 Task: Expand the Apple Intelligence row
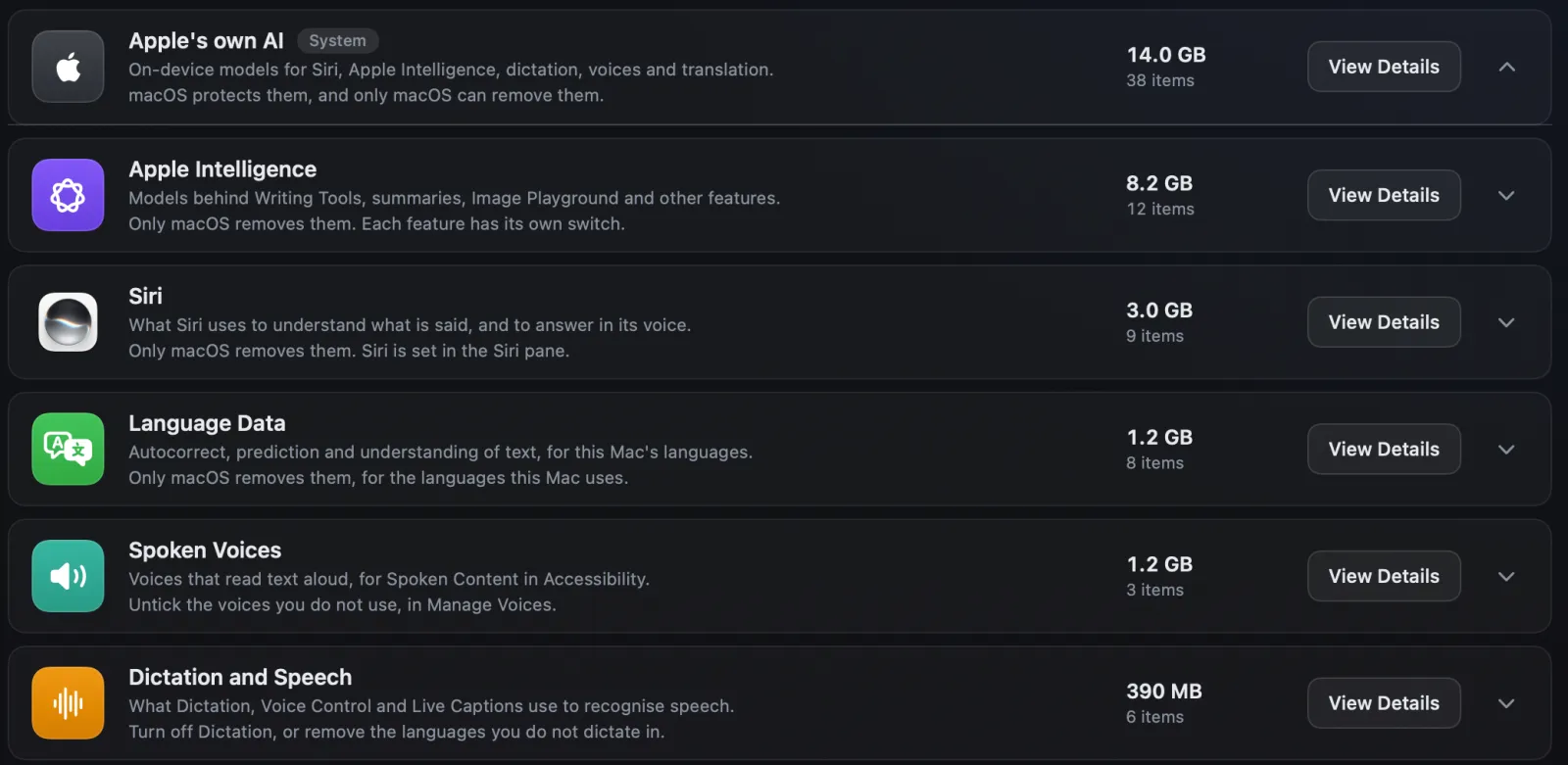tap(1507, 195)
